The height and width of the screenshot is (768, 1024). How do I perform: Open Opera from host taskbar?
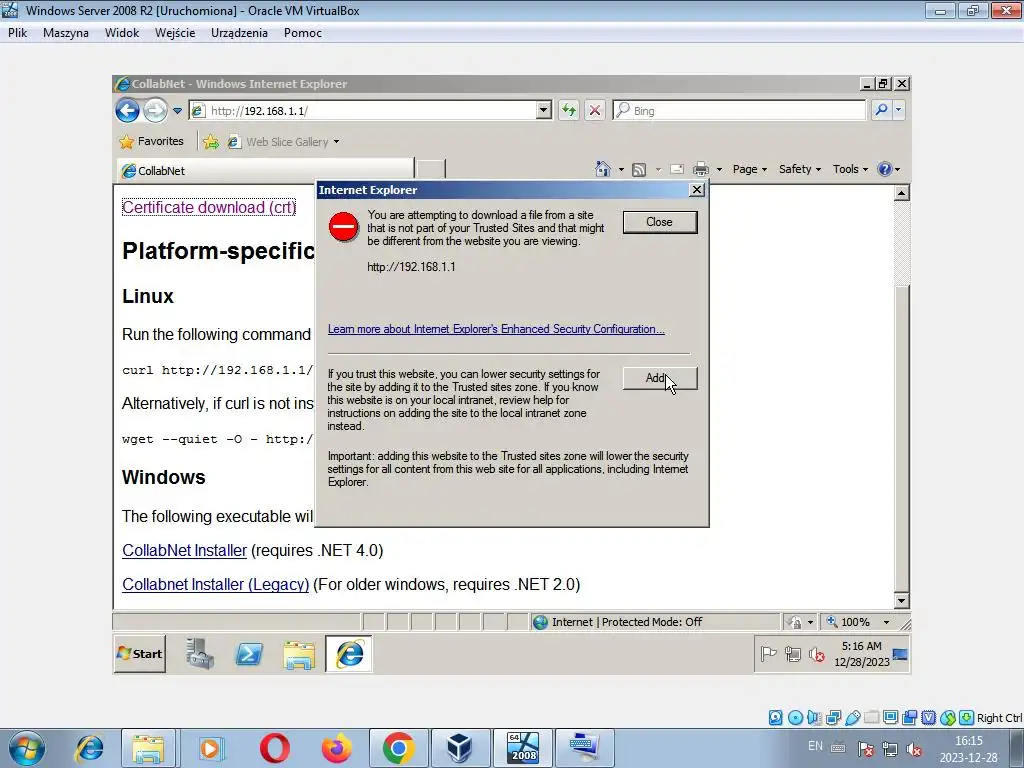coord(274,748)
